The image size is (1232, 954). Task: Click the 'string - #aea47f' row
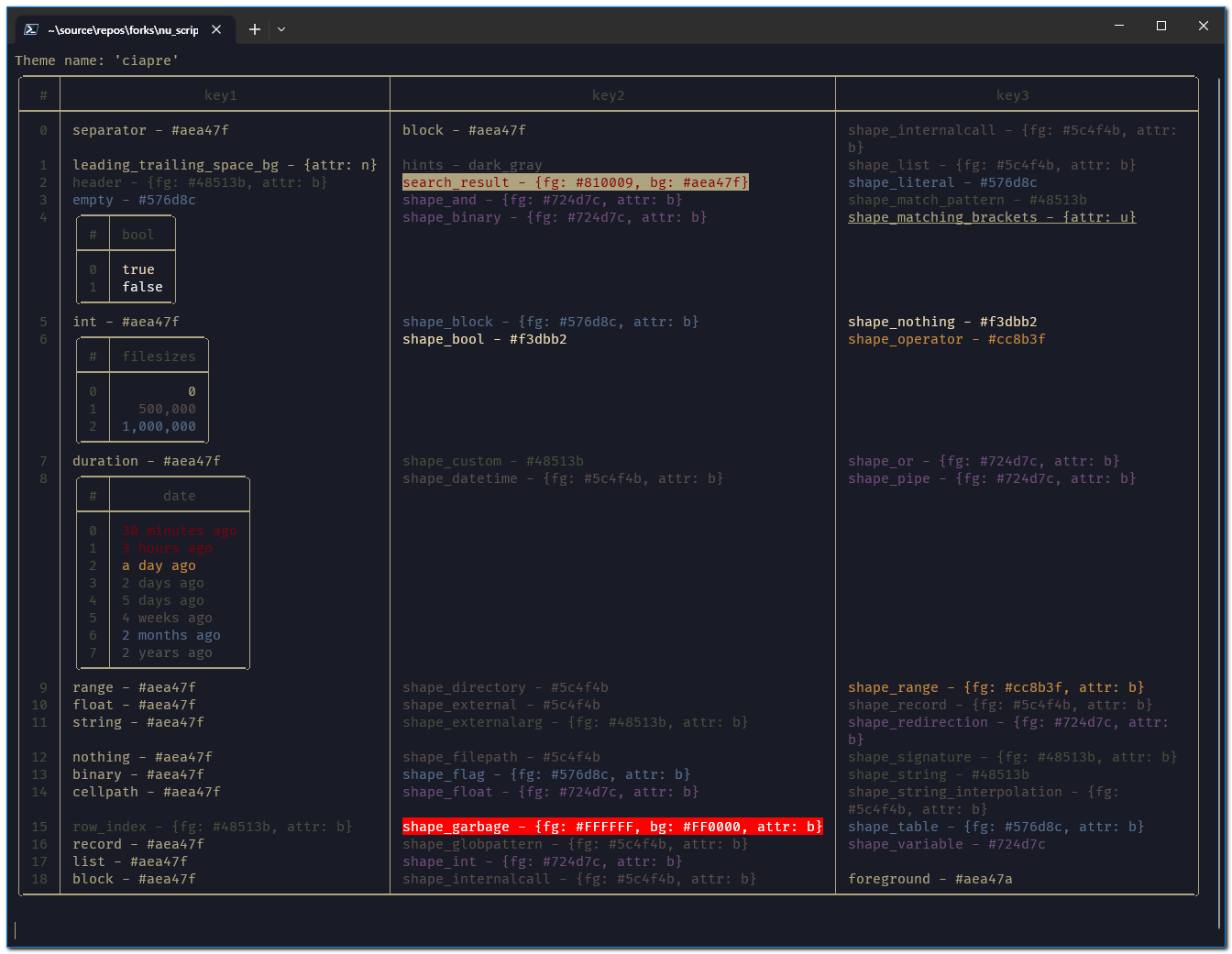[x=138, y=722]
